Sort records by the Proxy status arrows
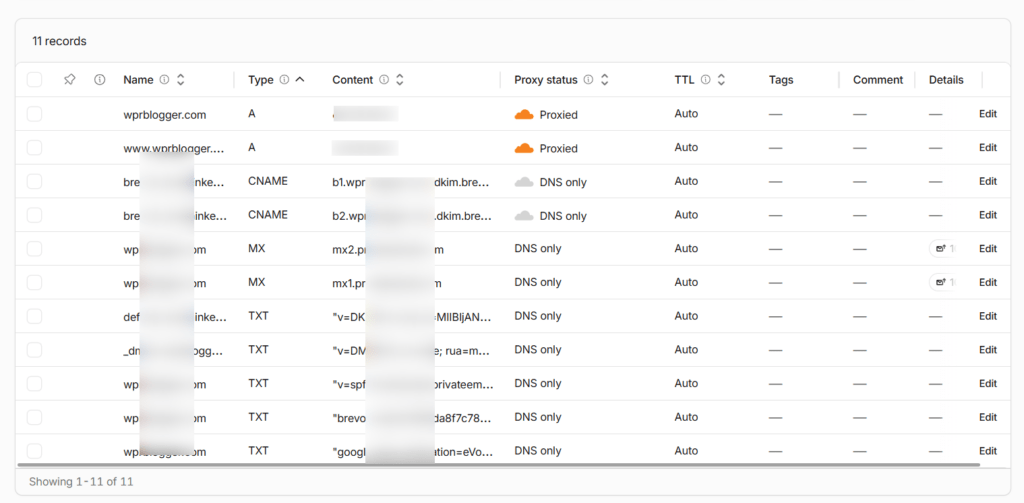The height and width of the screenshot is (503, 1024). (x=605, y=80)
